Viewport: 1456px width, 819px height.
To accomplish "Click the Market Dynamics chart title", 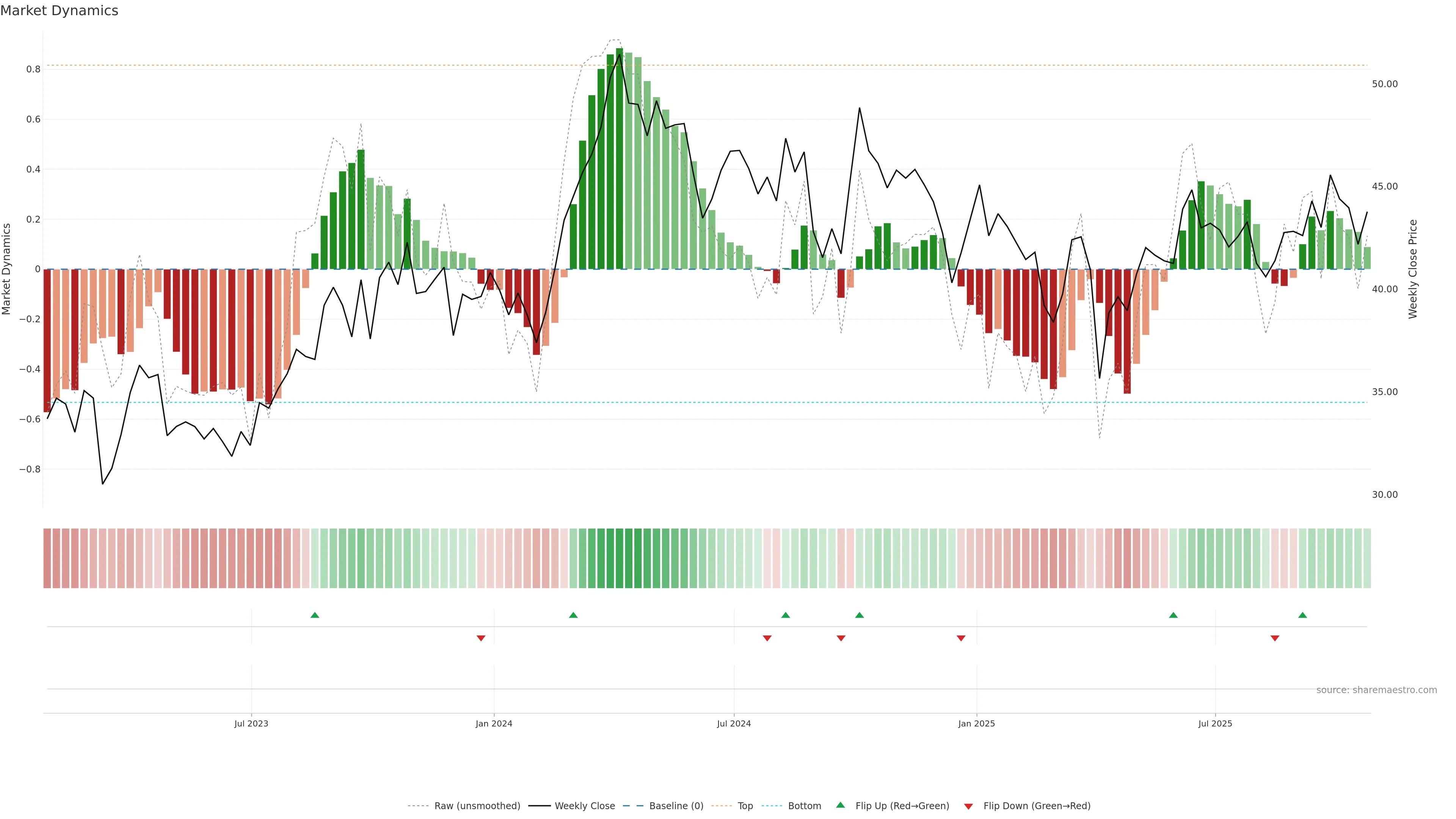I will point(60,11).
